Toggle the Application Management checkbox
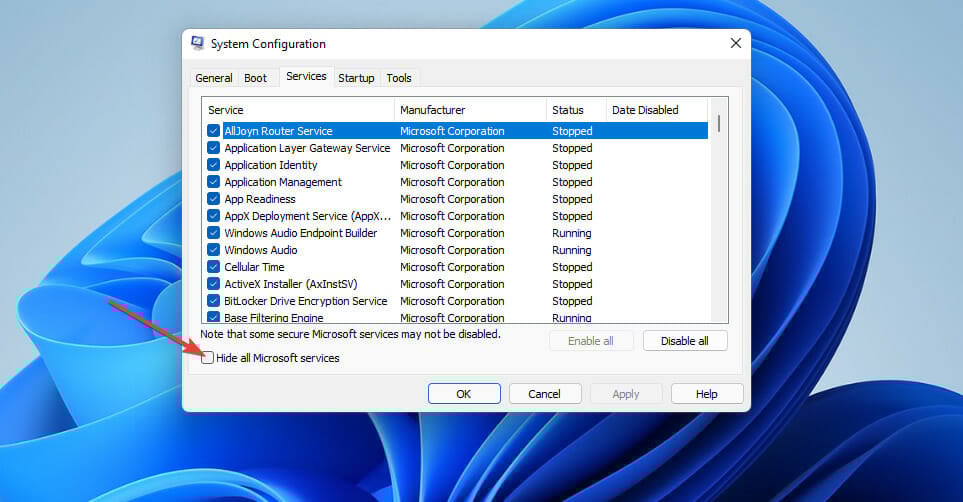This screenshot has height=502, width=963. [213, 182]
